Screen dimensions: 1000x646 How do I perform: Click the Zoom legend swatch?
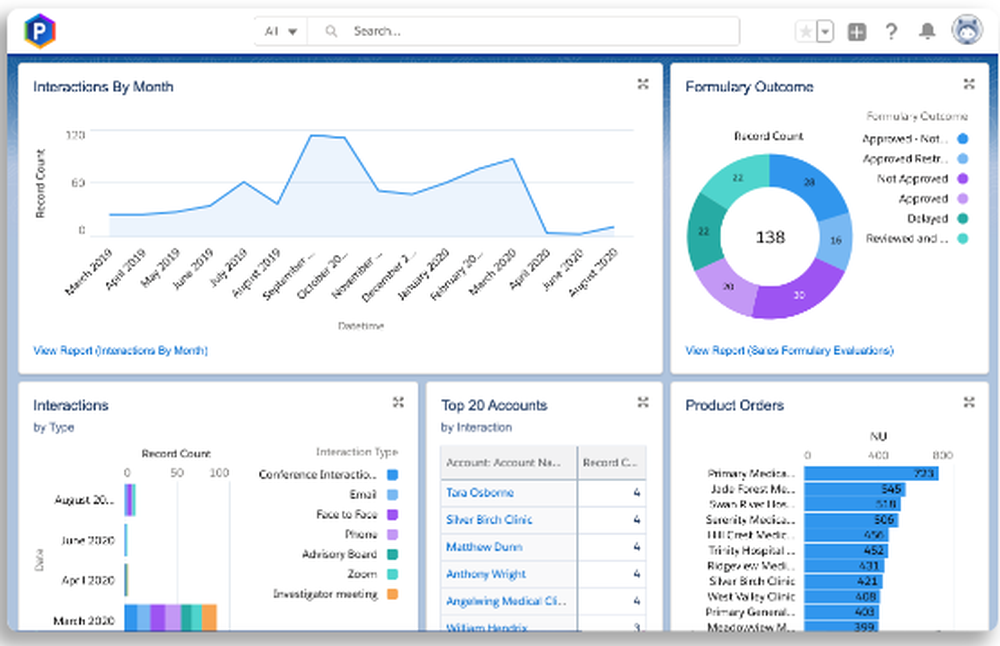click(x=393, y=574)
